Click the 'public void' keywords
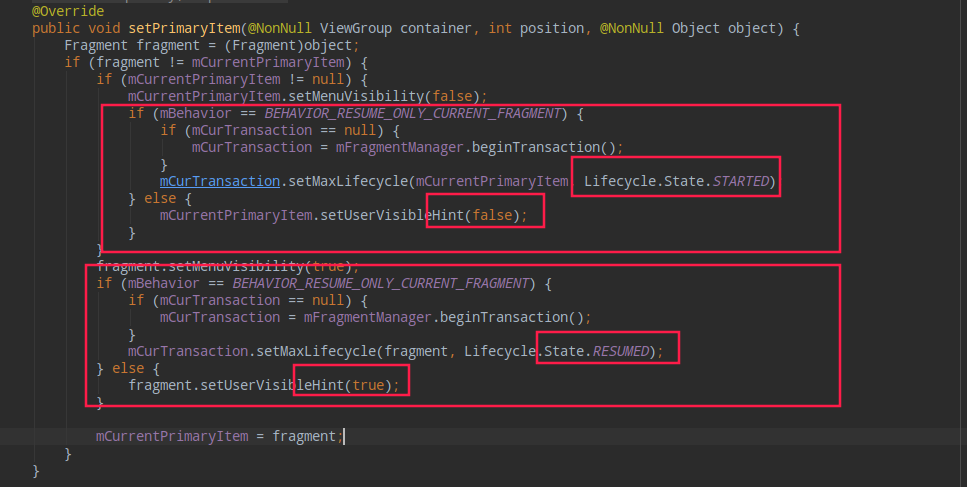 pyautogui.click(x=76, y=28)
